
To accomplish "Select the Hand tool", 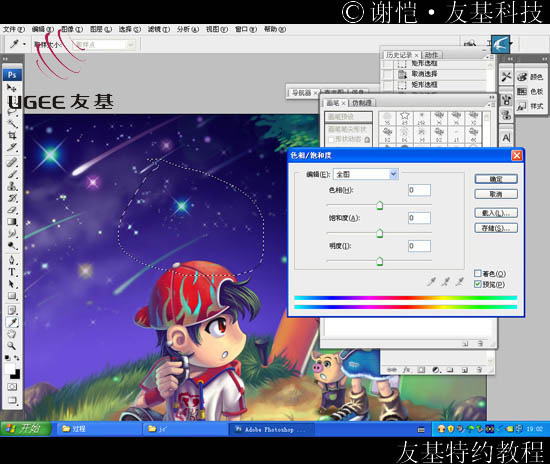I will click(12, 334).
